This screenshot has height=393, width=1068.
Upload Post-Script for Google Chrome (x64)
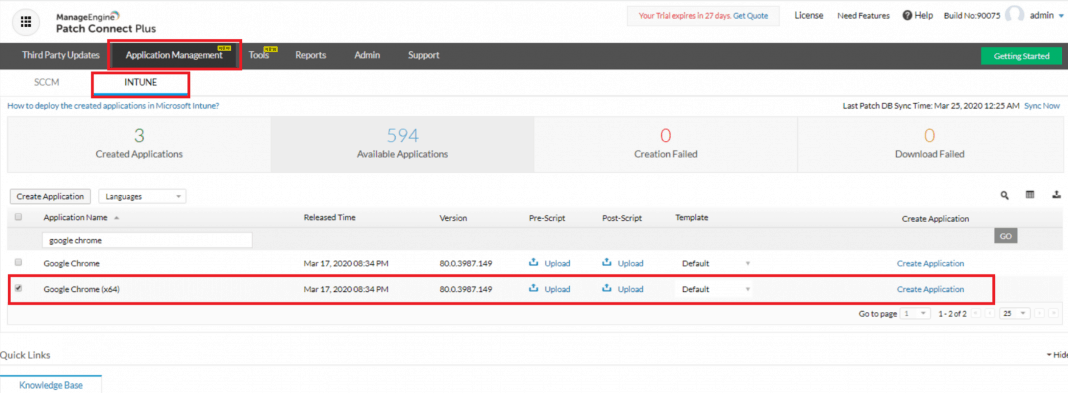tap(623, 289)
